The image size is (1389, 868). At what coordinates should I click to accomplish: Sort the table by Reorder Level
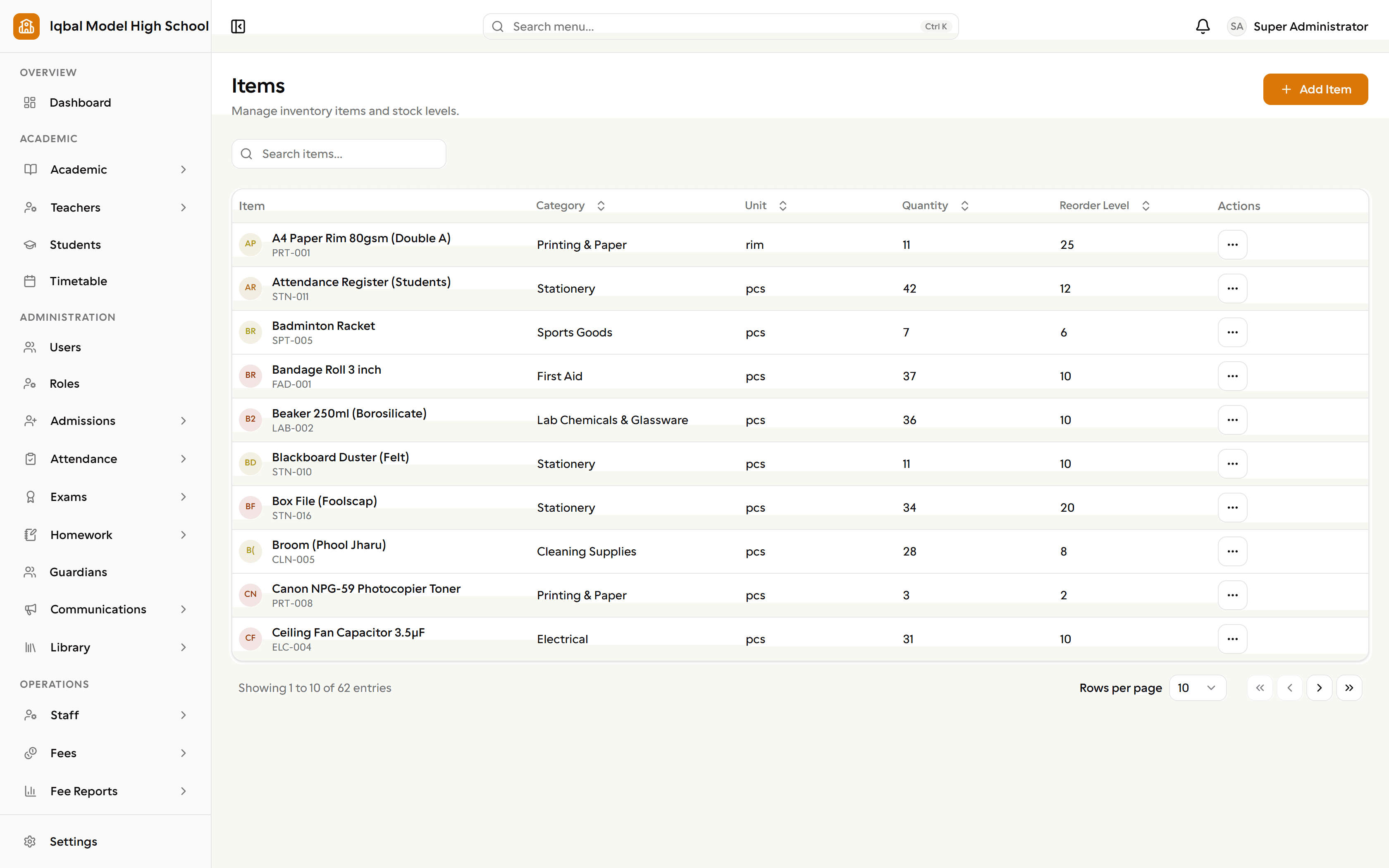point(1104,205)
